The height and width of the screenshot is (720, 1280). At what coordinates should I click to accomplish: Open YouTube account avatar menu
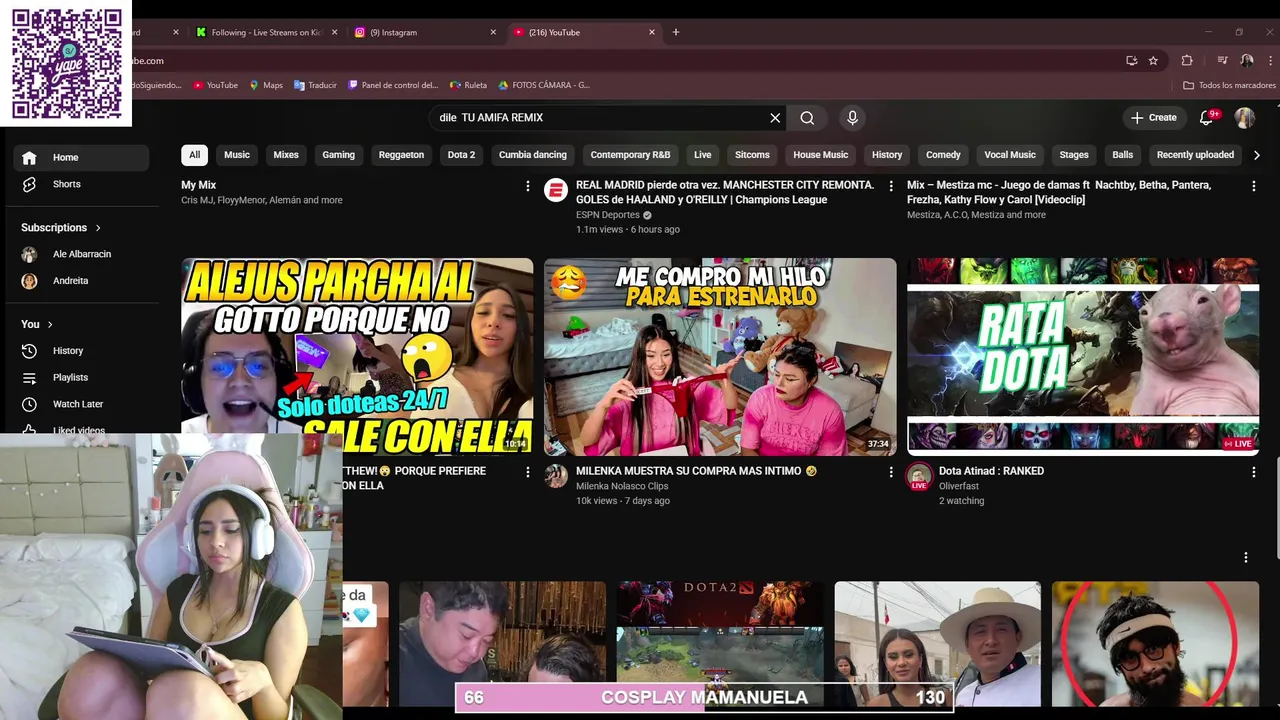tap(1245, 118)
